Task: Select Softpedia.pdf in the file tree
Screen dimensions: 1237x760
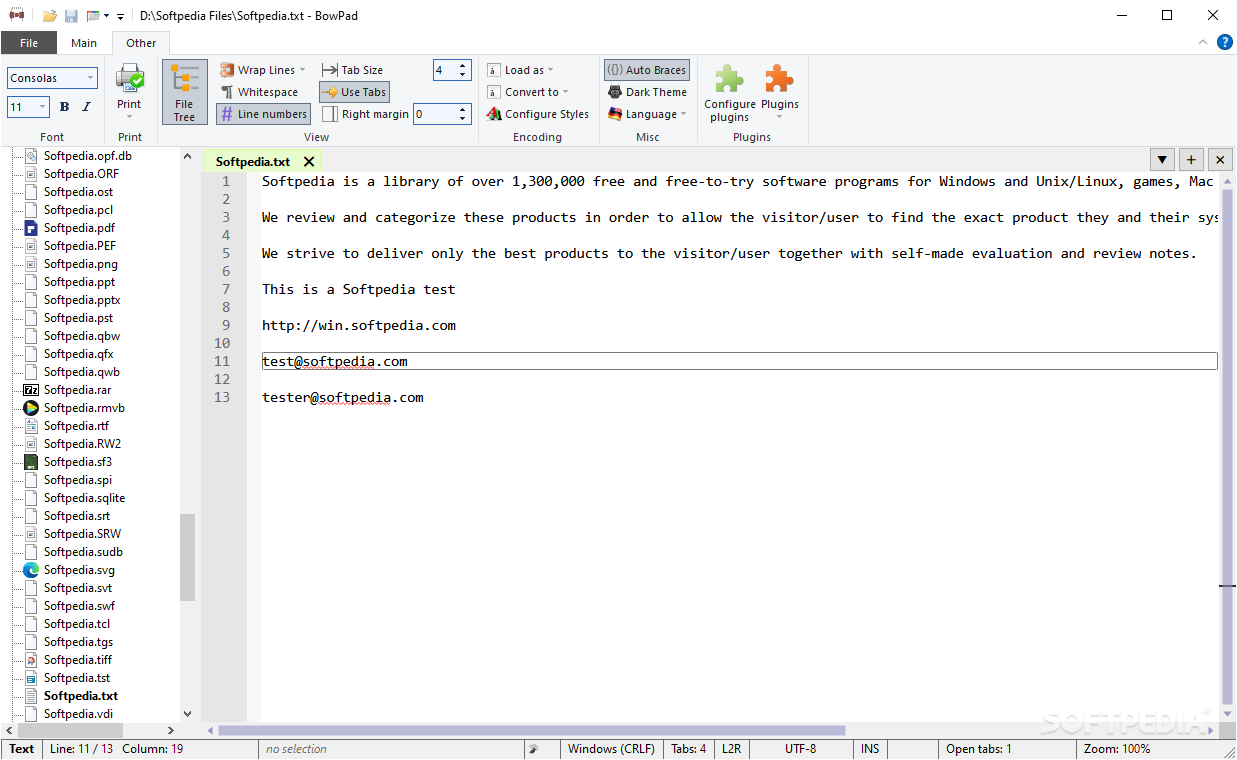Action: click(79, 228)
